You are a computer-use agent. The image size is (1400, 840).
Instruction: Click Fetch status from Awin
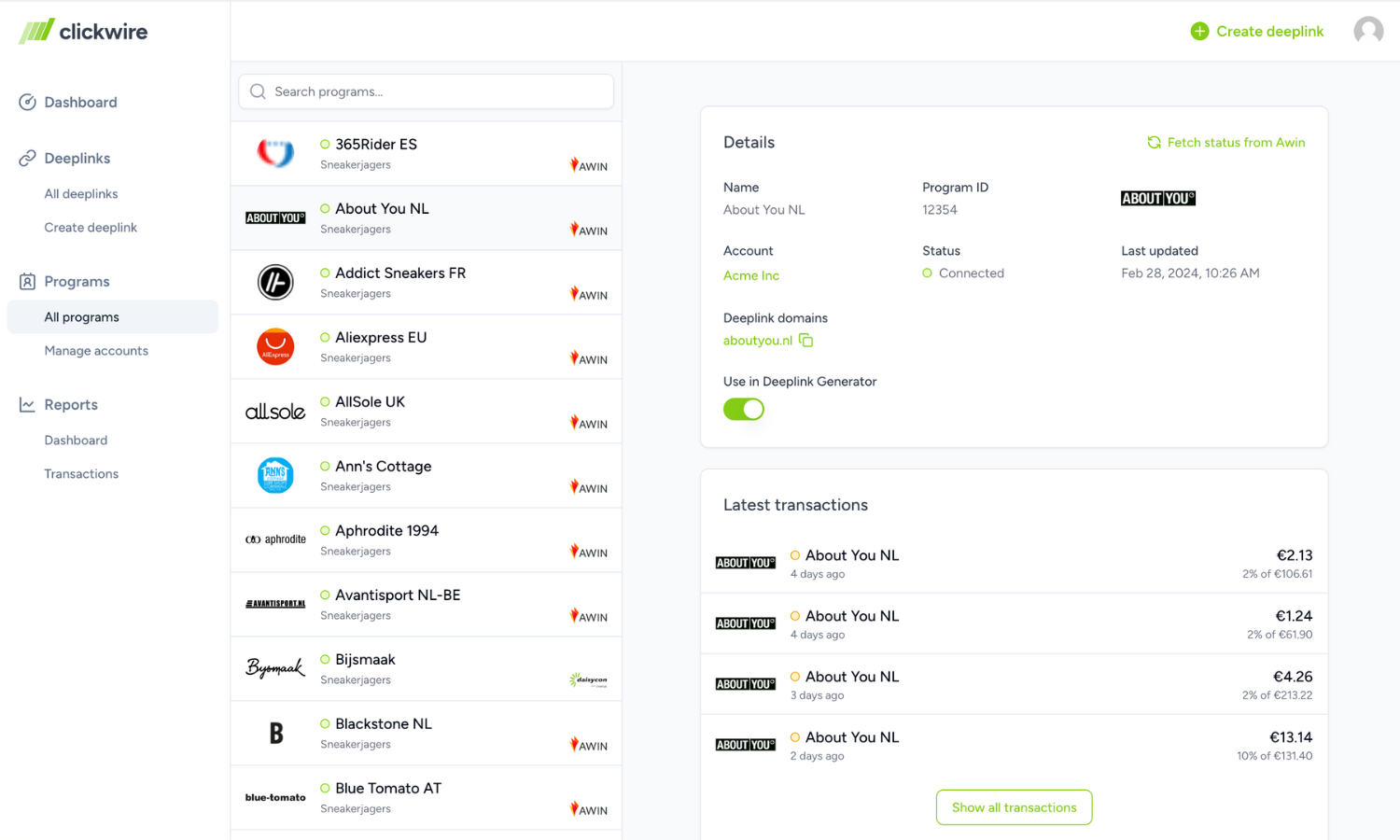[x=1226, y=143]
